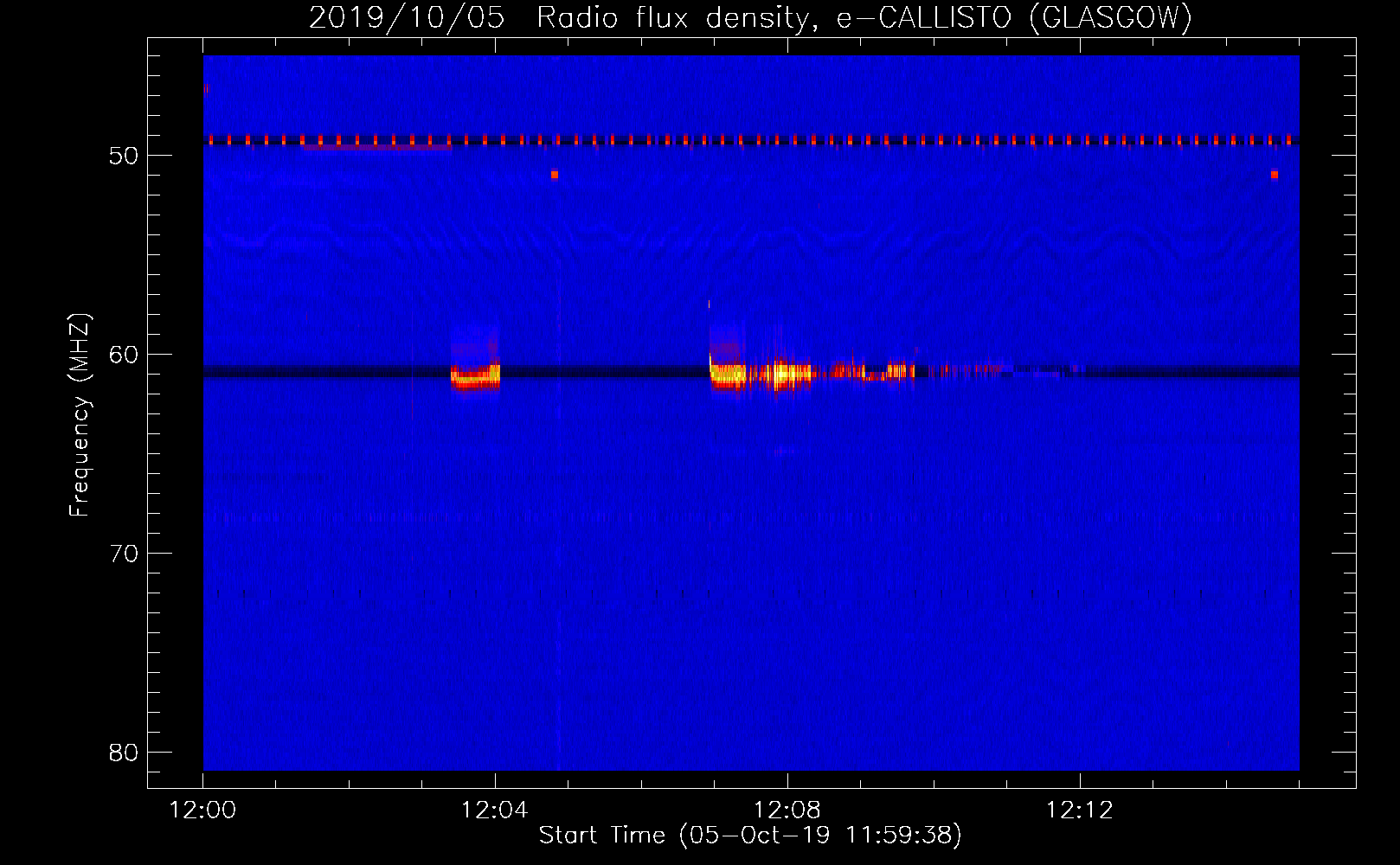Click the 50 MHz tick label
1400x865 pixels.
(x=124, y=156)
